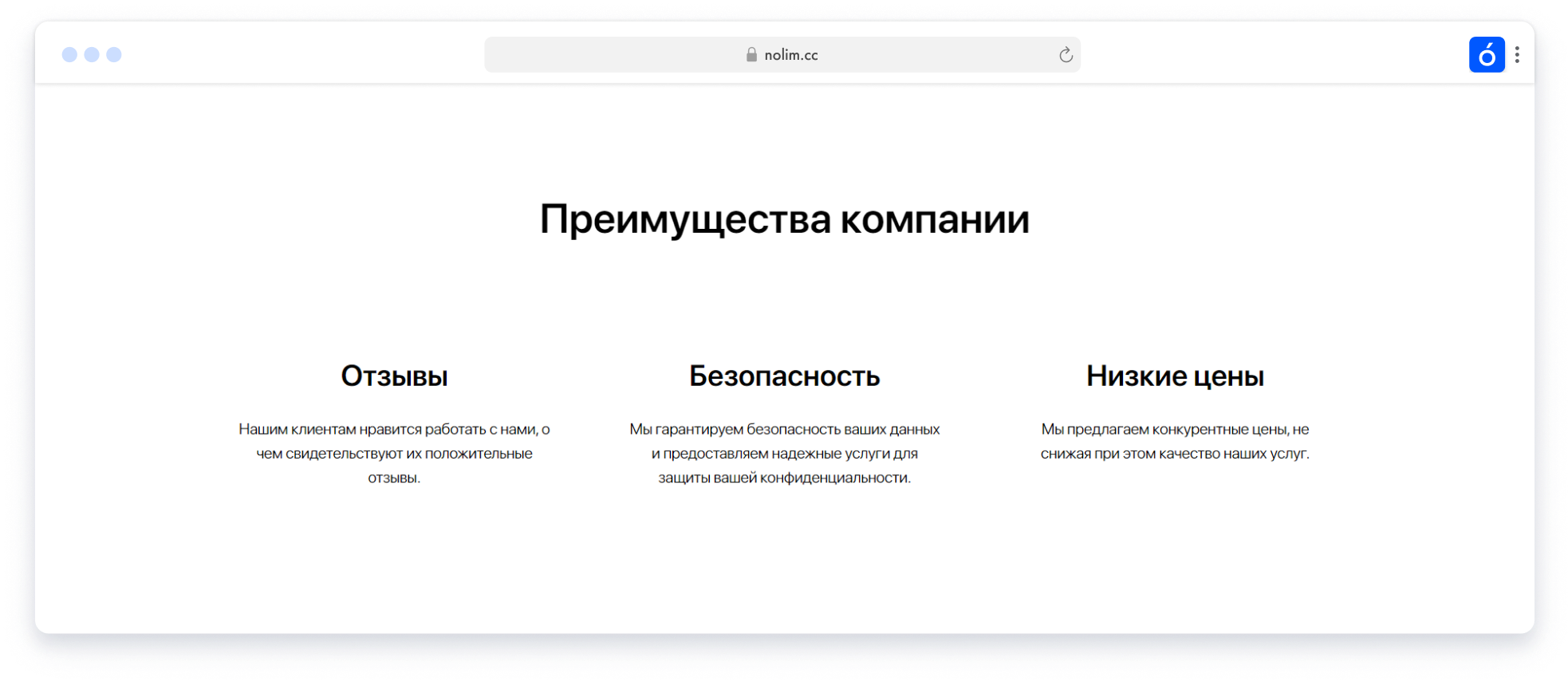Image resolution: width=1568 pixels, height=681 pixels.
Task: Open the blue browser extension icon
Action: pyautogui.click(x=1487, y=55)
